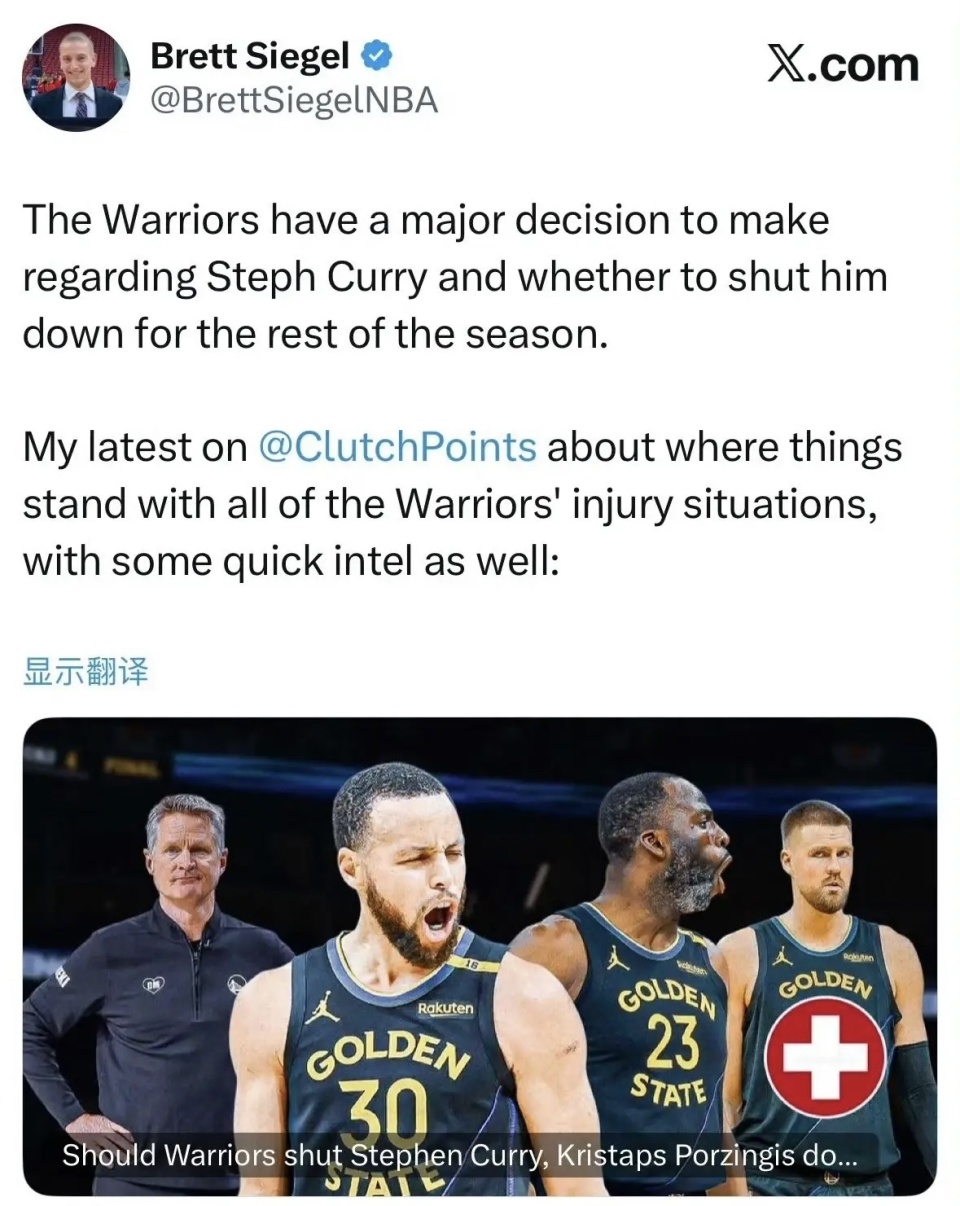Open the "Should Warriors shut Stephen Curry" headline
Image resolution: width=960 pixels, height=1206 pixels.
click(459, 1156)
